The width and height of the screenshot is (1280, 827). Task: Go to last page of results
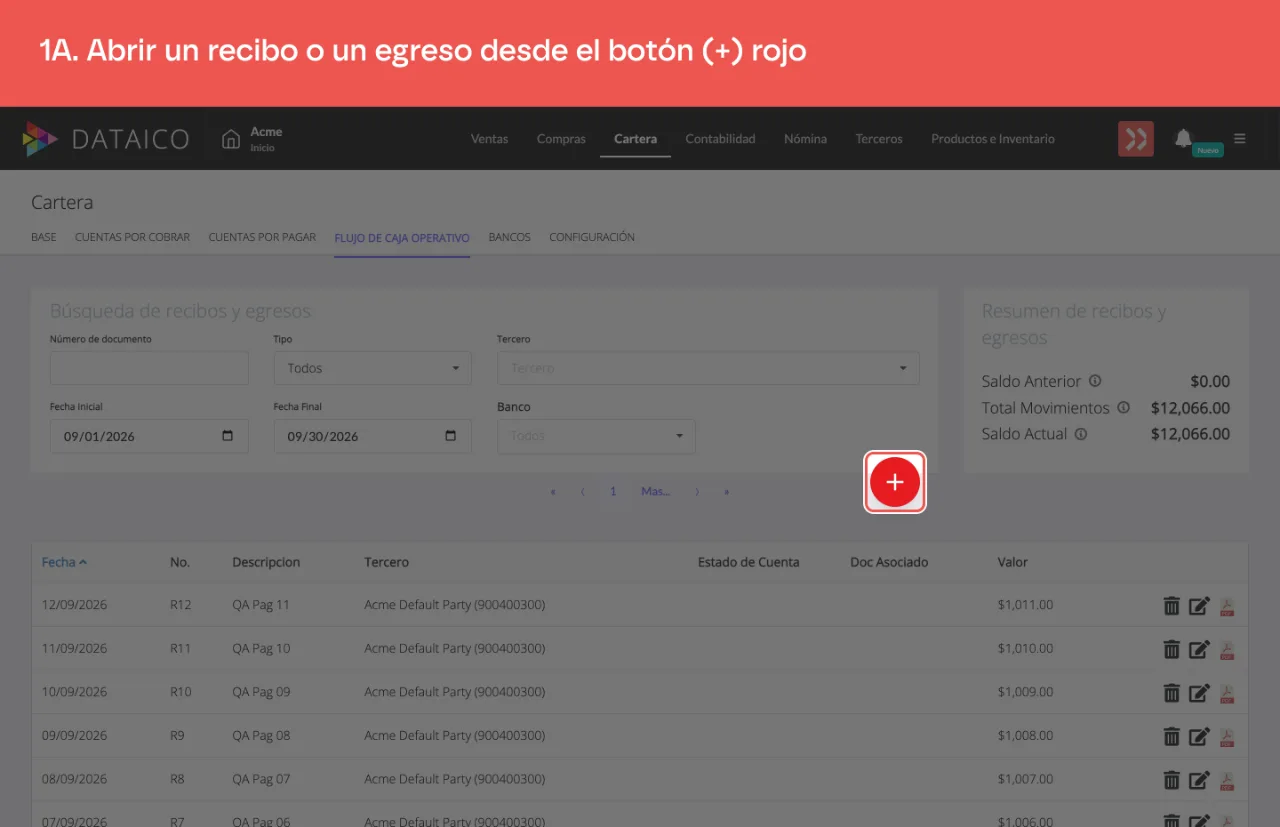[727, 492]
